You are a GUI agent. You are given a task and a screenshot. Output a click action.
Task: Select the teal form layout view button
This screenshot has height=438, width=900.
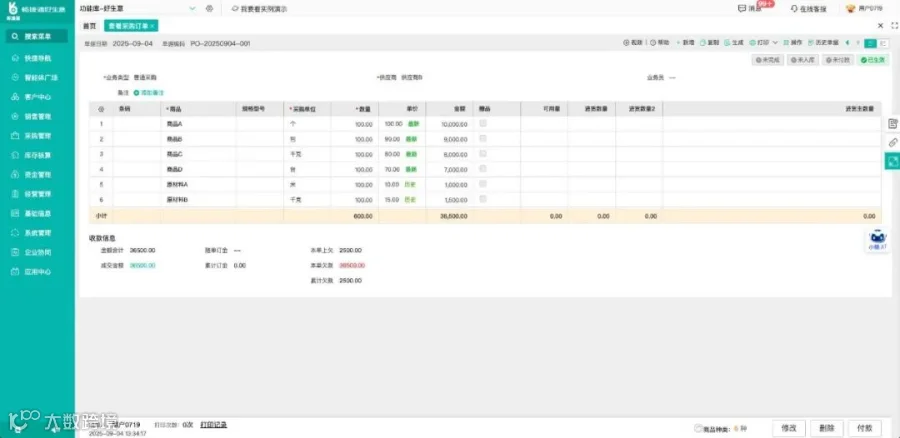[870, 43]
